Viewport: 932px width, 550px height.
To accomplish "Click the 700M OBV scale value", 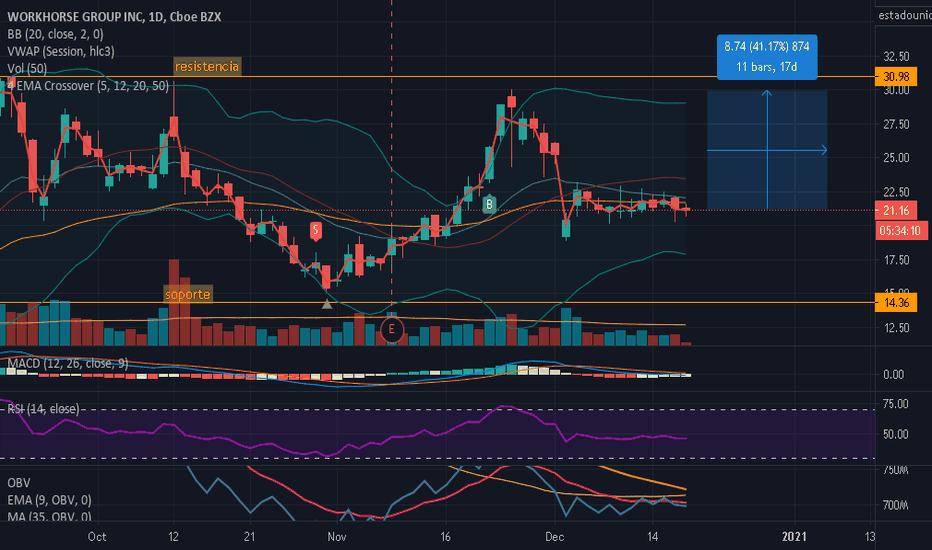I will [x=896, y=505].
